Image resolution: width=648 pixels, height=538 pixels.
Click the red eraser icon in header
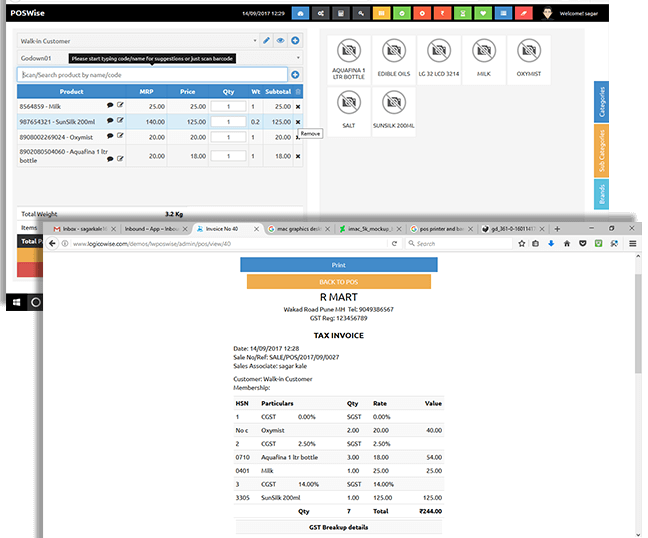(524, 13)
